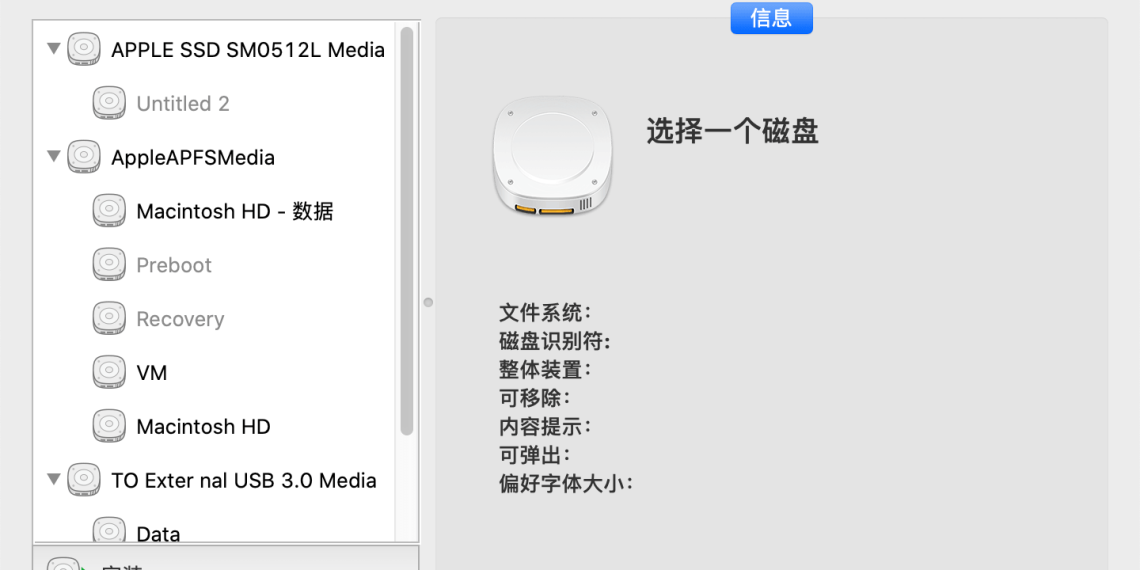Click the disk list vertical scrollbar
This screenshot has width=1140, height=570.
(x=406, y=230)
